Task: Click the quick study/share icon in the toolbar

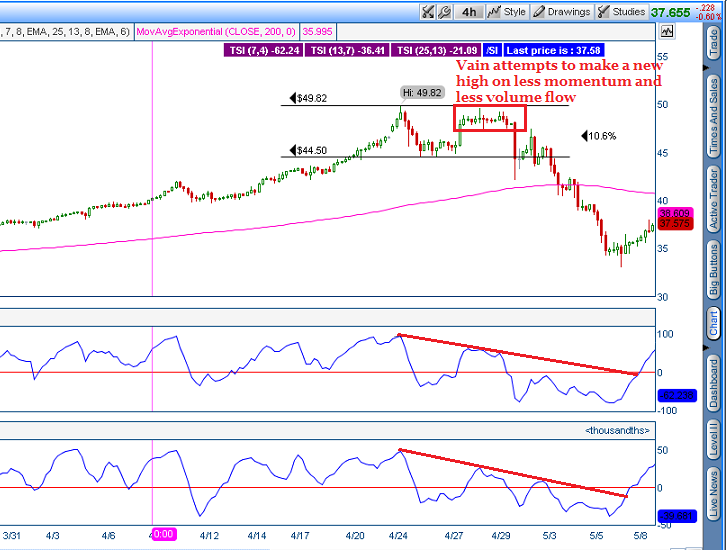Action: click(427, 12)
